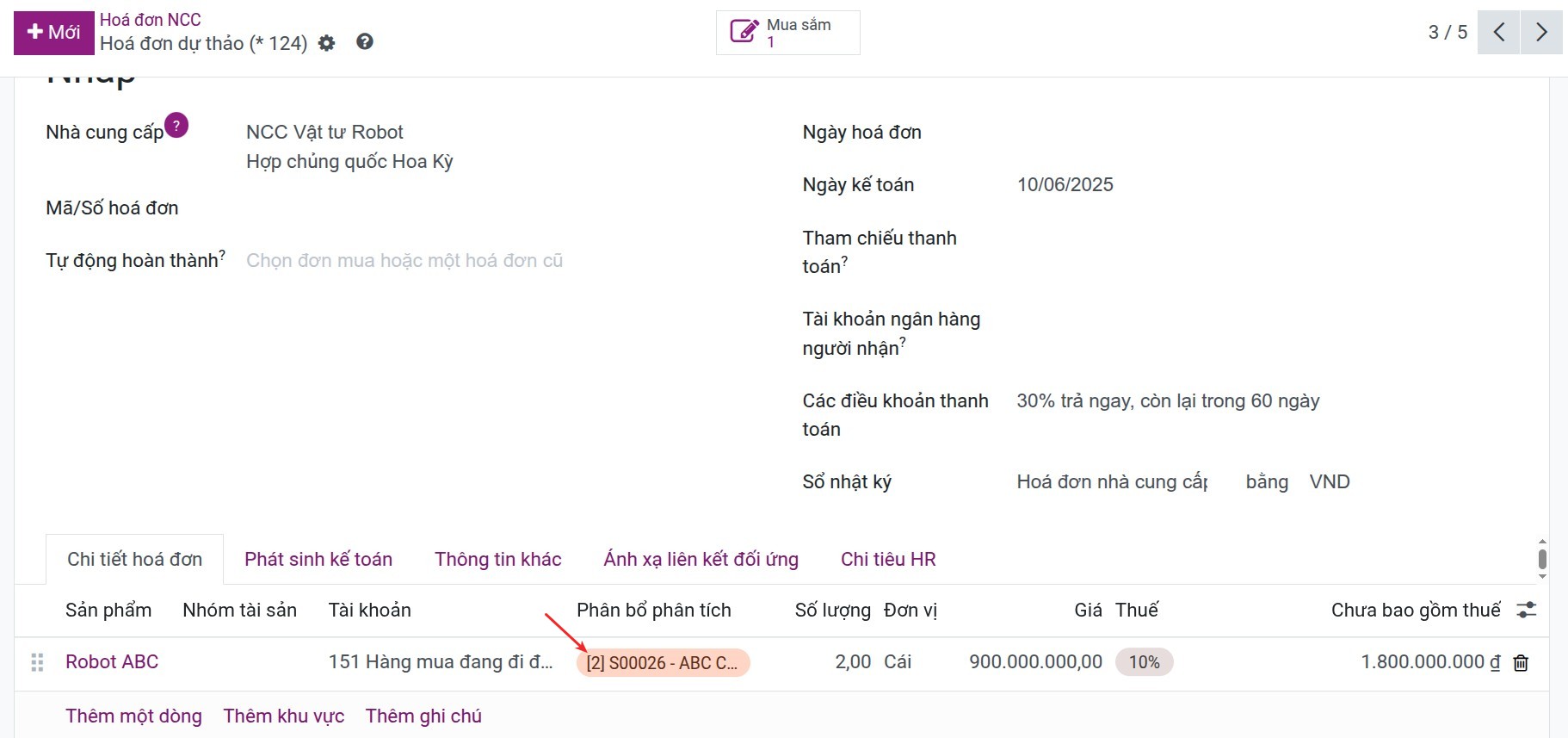Click Thêm khu vực link
1568x738 pixels.
click(284, 716)
